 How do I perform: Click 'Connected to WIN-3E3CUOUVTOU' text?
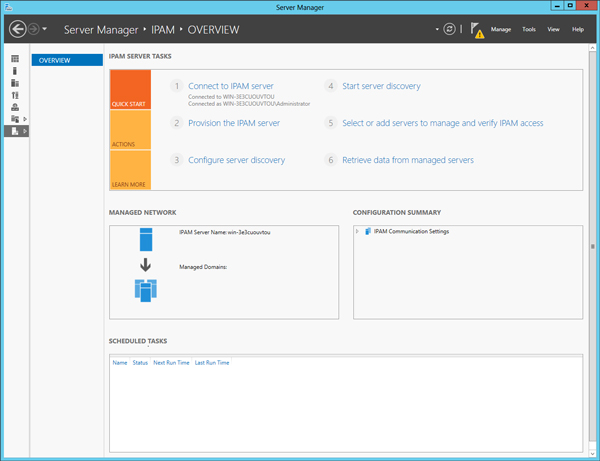pyautogui.click(x=231, y=97)
